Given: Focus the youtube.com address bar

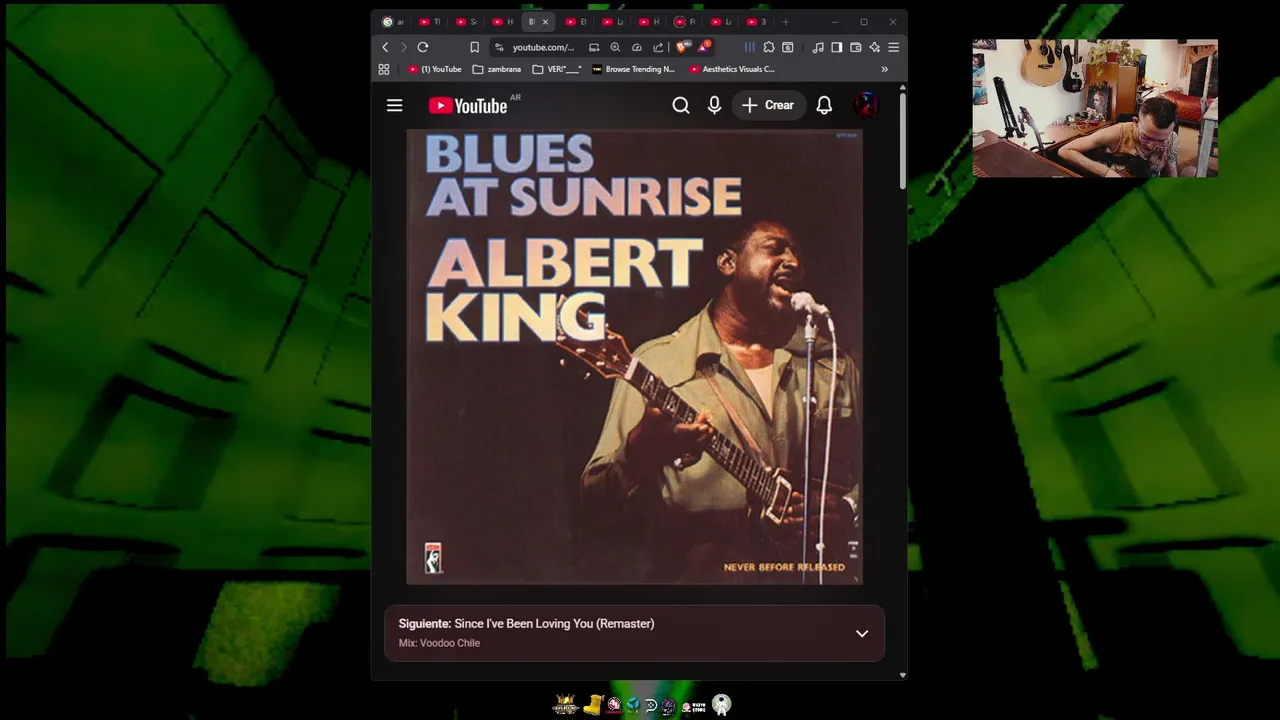Looking at the screenshot, I should coord(543,47).
